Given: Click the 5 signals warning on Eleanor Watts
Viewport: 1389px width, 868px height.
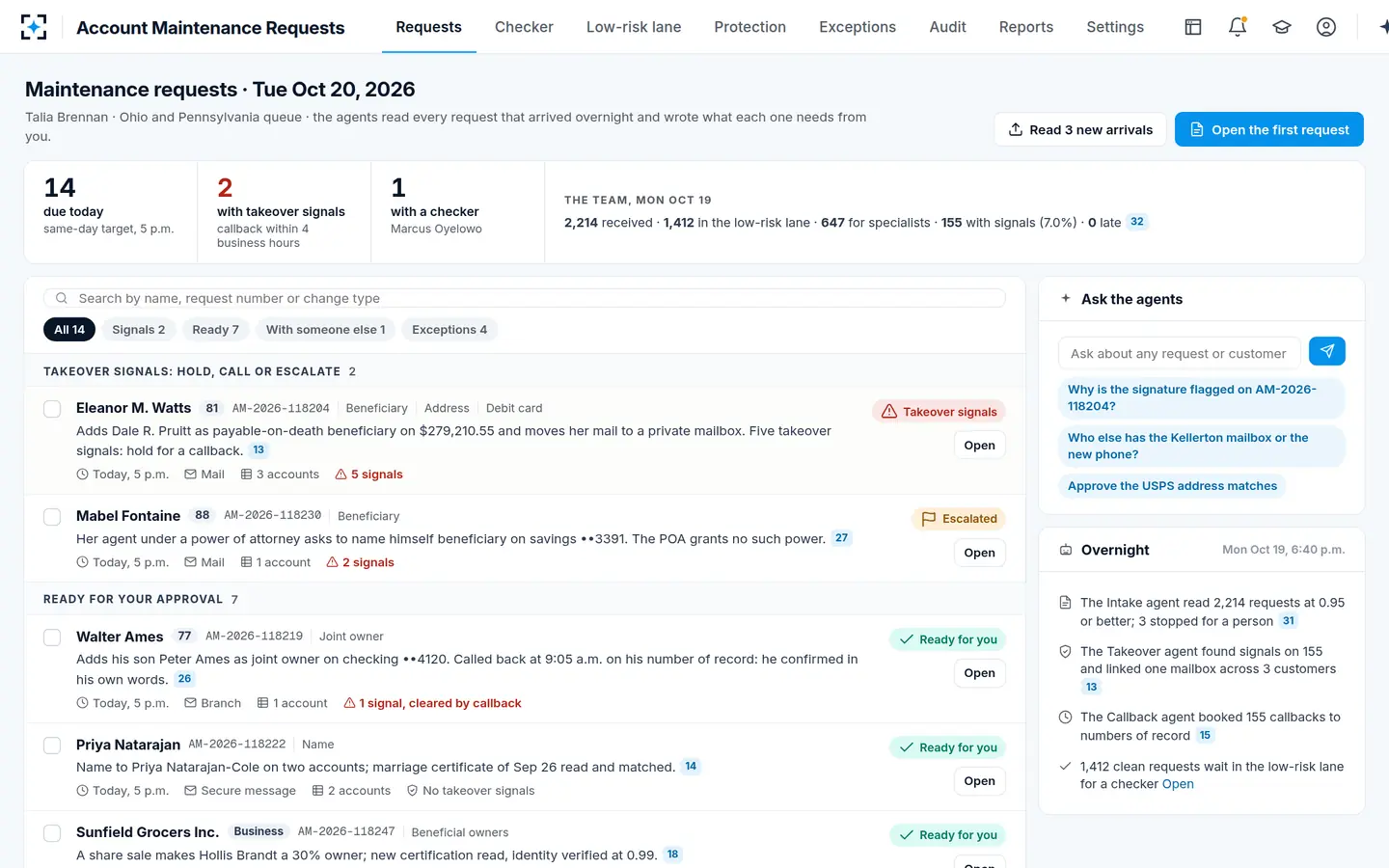Looking at the screenshot, I should tap(368, 475).
